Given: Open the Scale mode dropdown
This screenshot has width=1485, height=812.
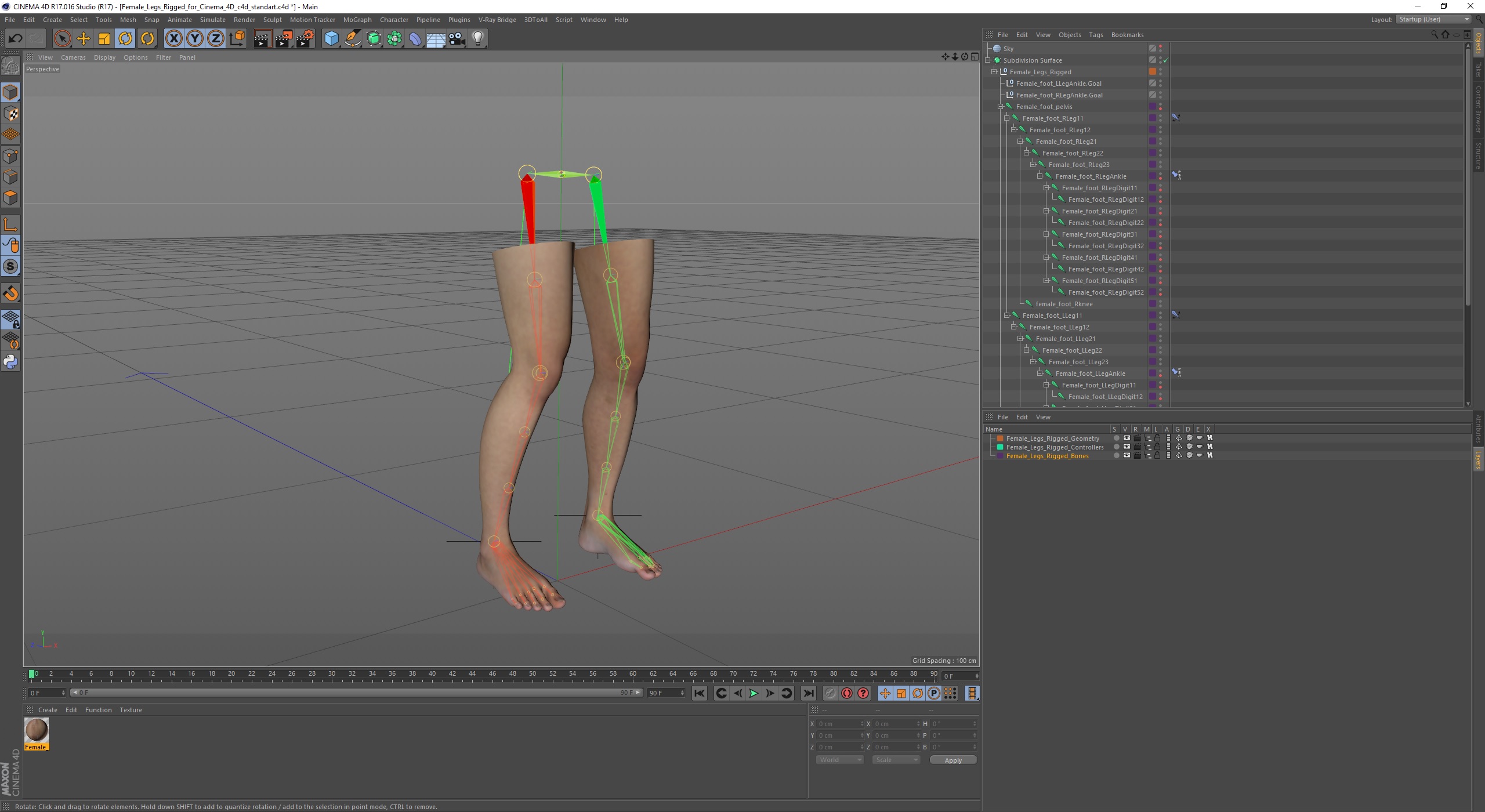Looking at the screenshot, I should 896,760.
